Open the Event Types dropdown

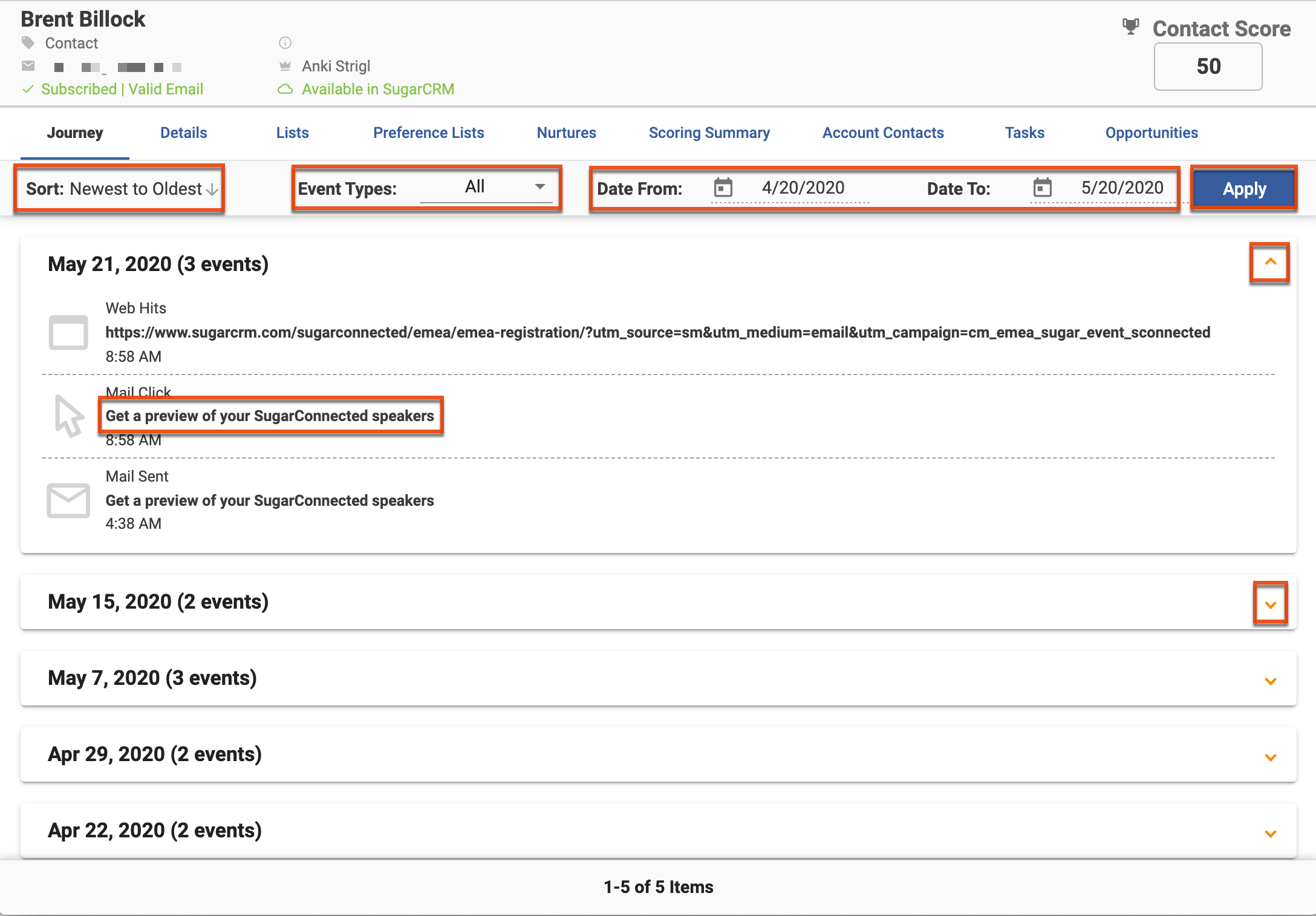(486, 188)
